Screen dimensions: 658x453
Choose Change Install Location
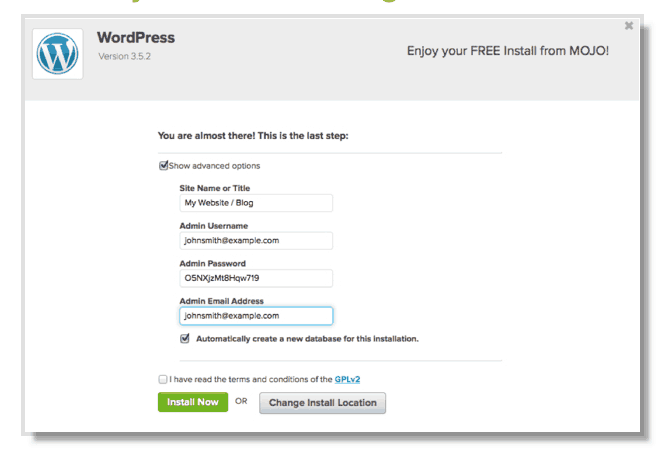coord(322,403)
